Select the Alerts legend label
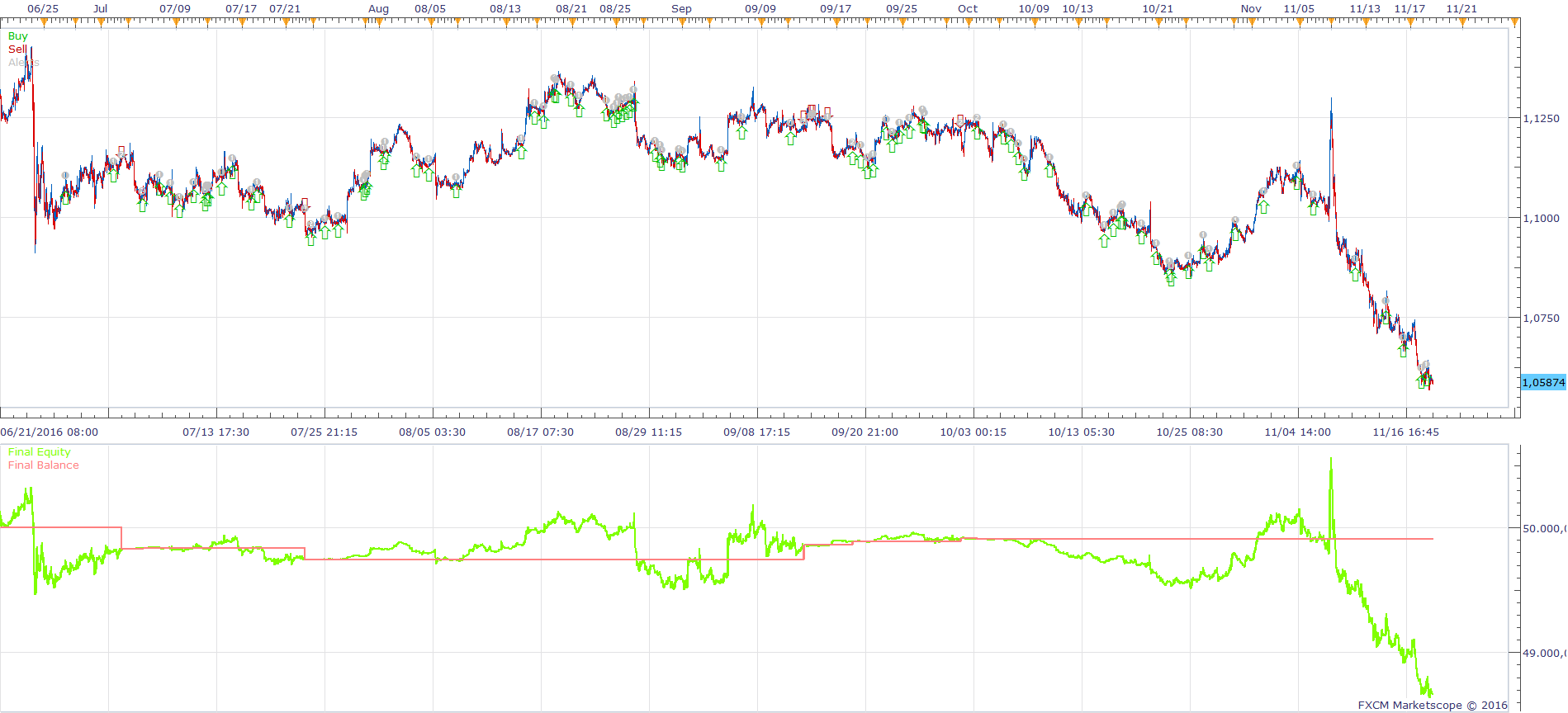This screenshot has height=713, width=1568. [x=24, y=63]
